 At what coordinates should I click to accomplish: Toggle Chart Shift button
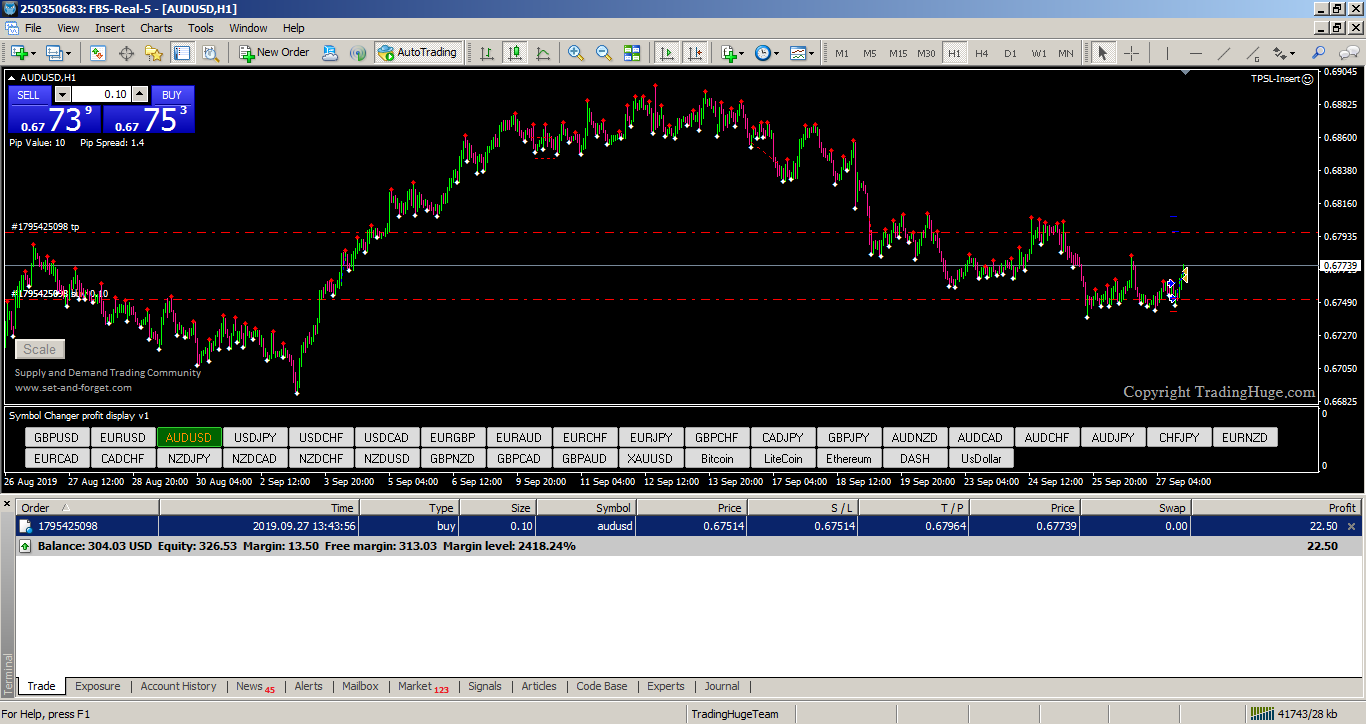(695, 53)
